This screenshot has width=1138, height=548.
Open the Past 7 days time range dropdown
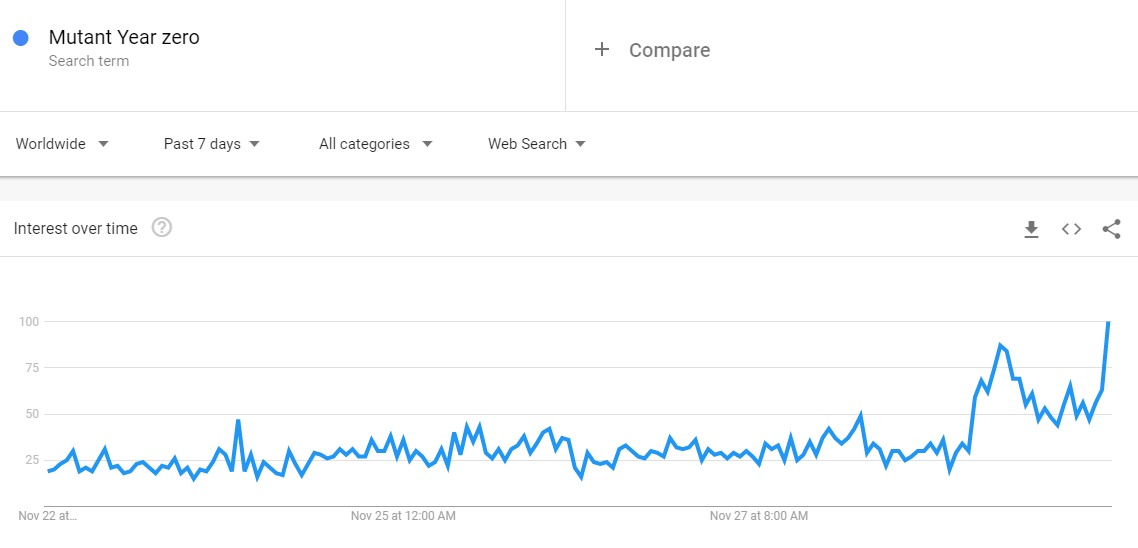click(x=211, y=144)
